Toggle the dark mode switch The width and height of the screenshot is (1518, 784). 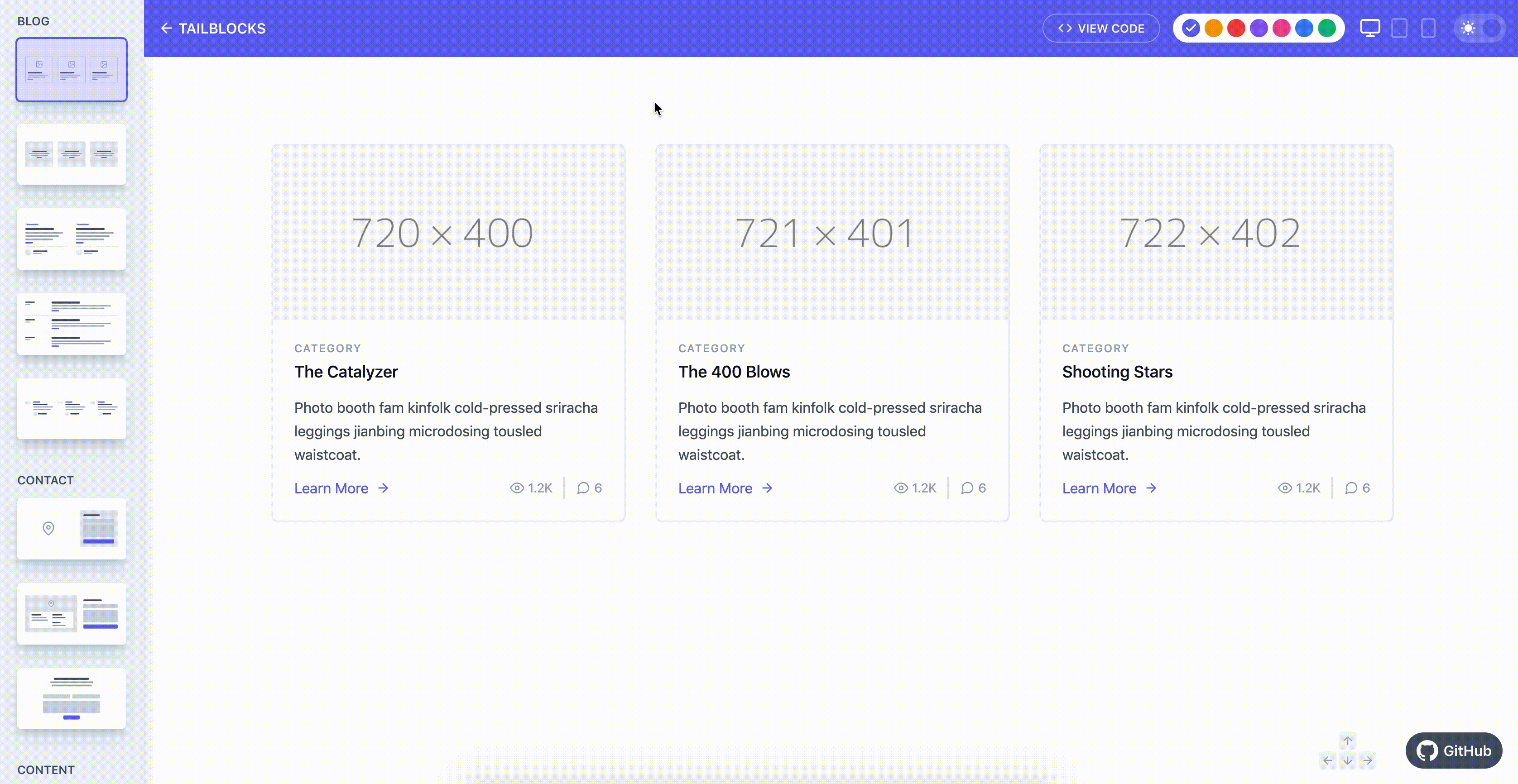click(x=1480, y=28)
